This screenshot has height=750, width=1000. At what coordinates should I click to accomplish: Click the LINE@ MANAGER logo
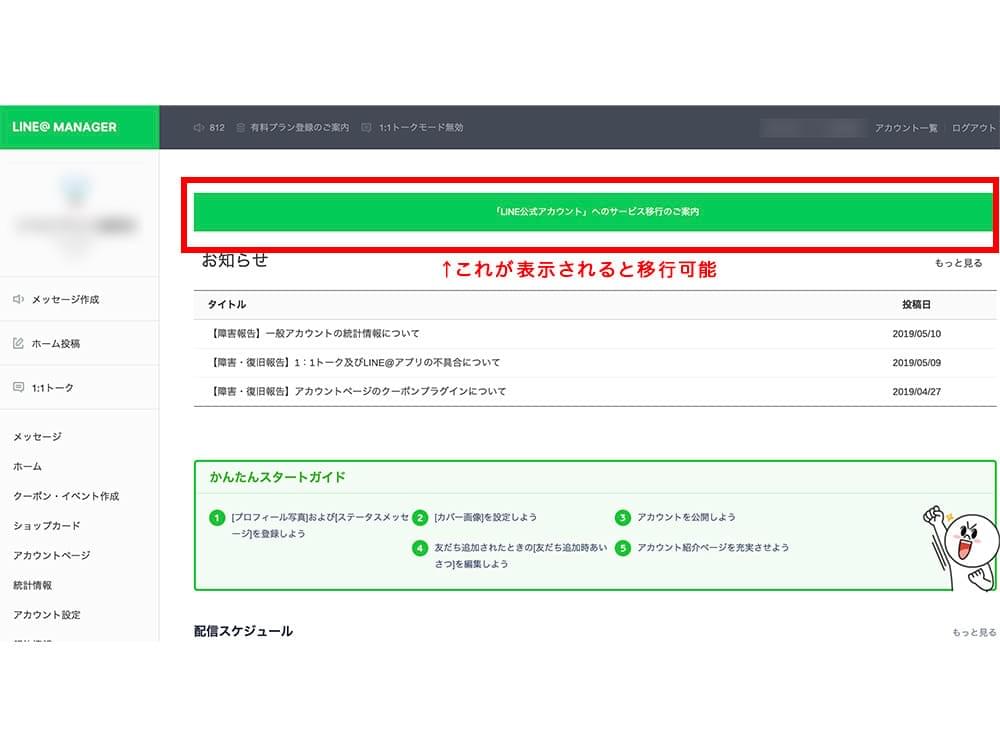64,127
